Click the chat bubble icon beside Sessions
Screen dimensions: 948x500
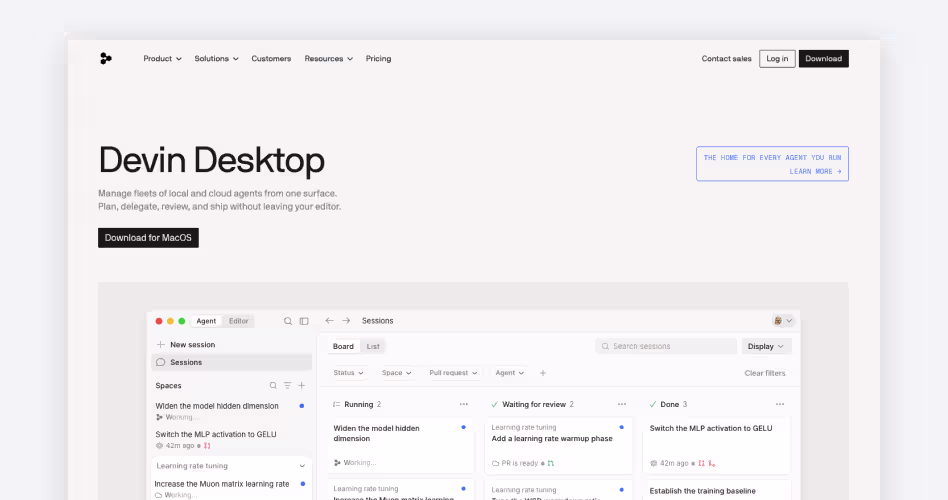(x=160, y=362)
